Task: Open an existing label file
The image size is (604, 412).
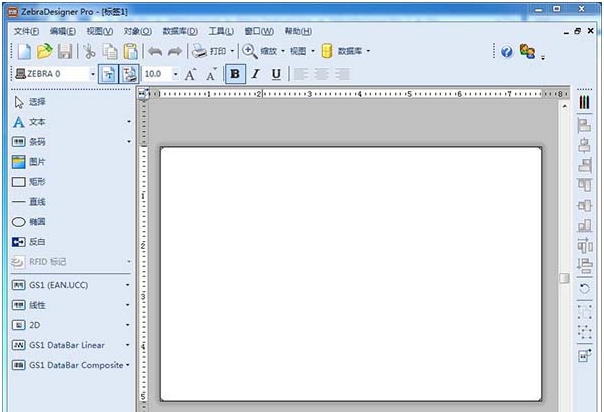Action: (45, 51)
